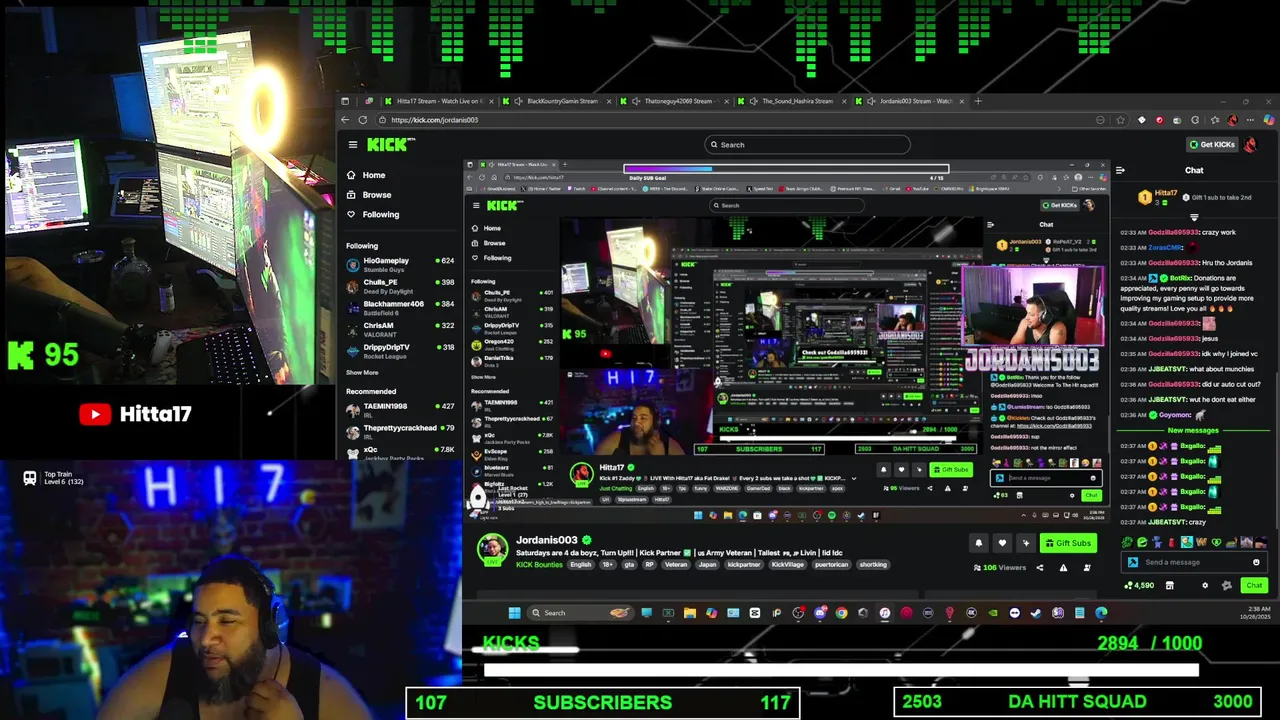This screenshot has width=1280, height=720.
Task: Open the Kick hamburger sidebar menu
Action: pyautogui.click(x=352, y=145)
